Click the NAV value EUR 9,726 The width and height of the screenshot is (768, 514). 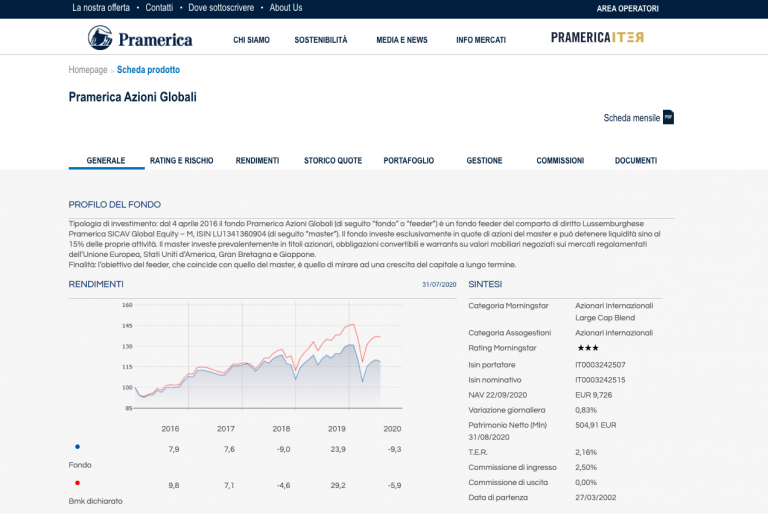[x=593, y=395]
